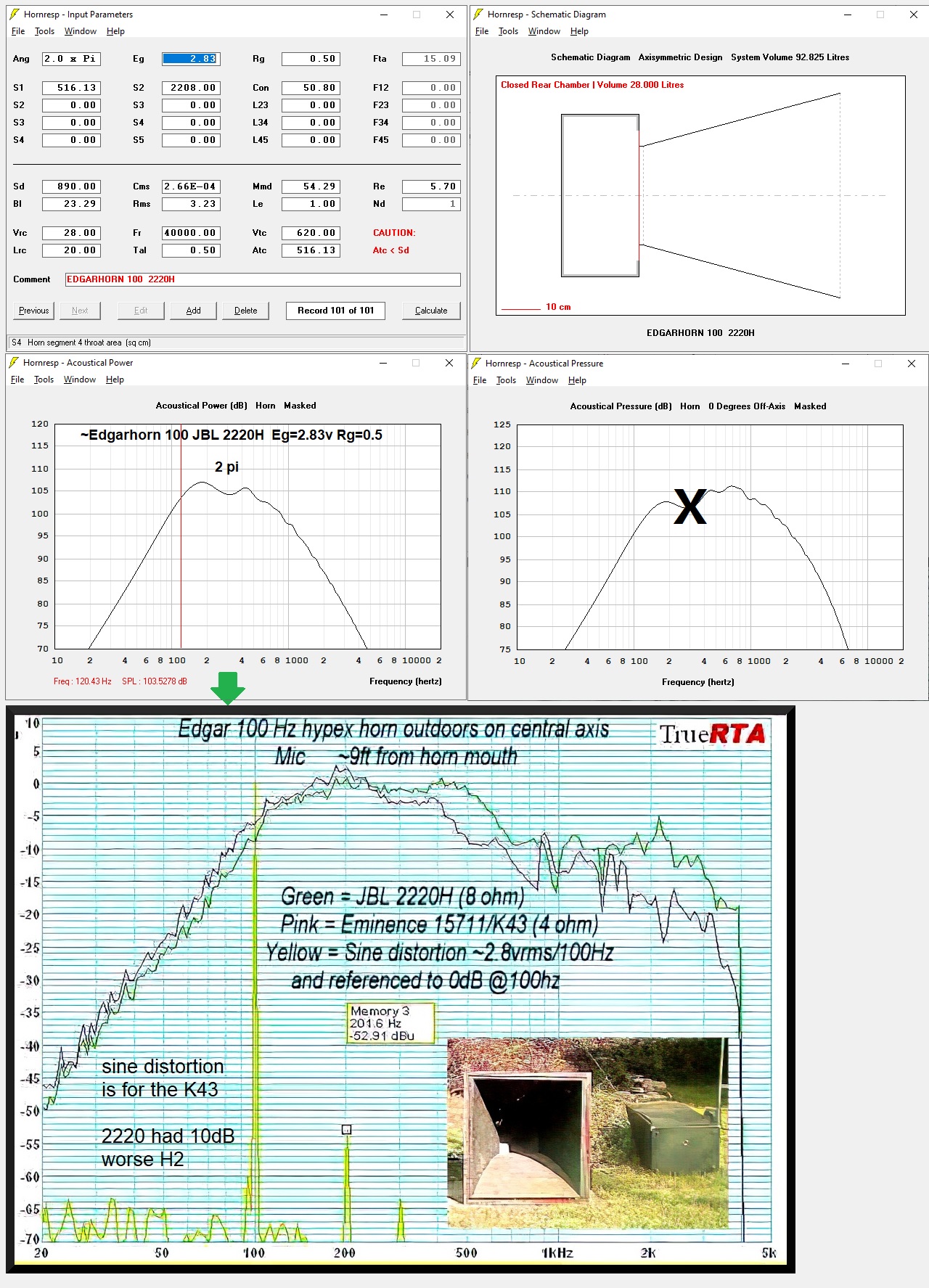Open Tools menu in Acoustical Power window
Viewport: 929px width, 1288px height.
44,380
